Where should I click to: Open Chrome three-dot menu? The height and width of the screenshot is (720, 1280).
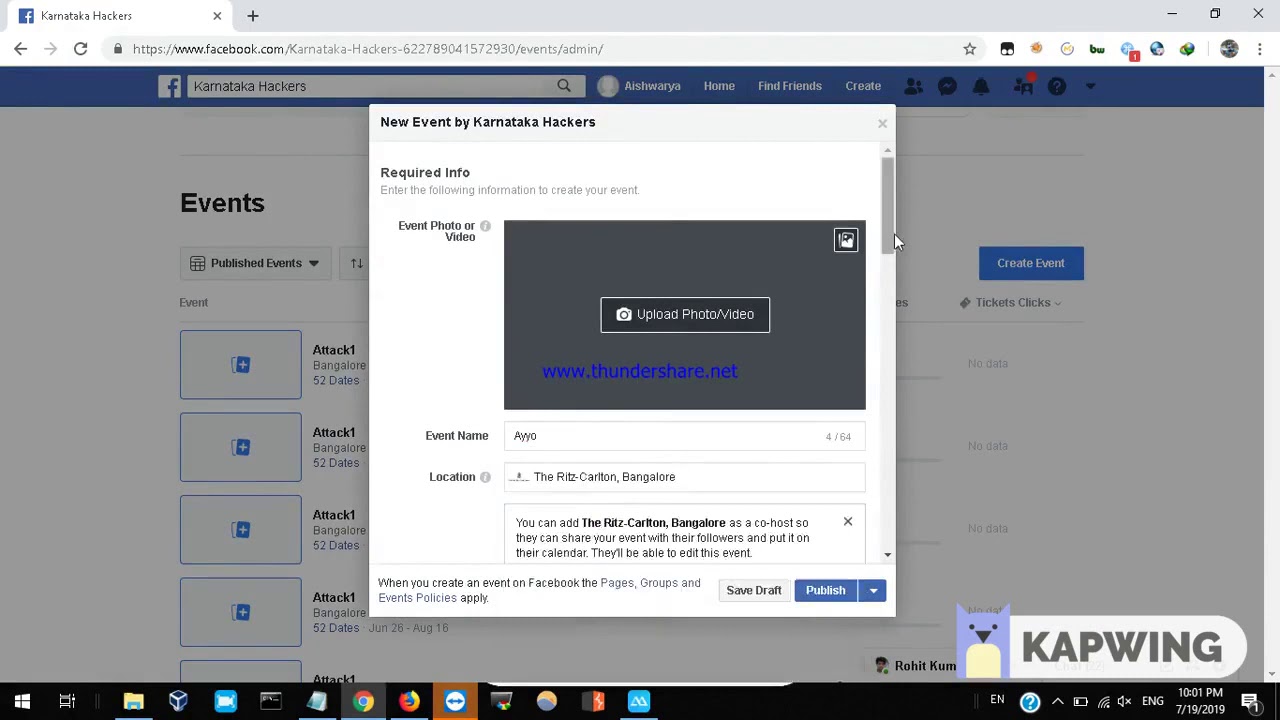(x=1258, y=49)
